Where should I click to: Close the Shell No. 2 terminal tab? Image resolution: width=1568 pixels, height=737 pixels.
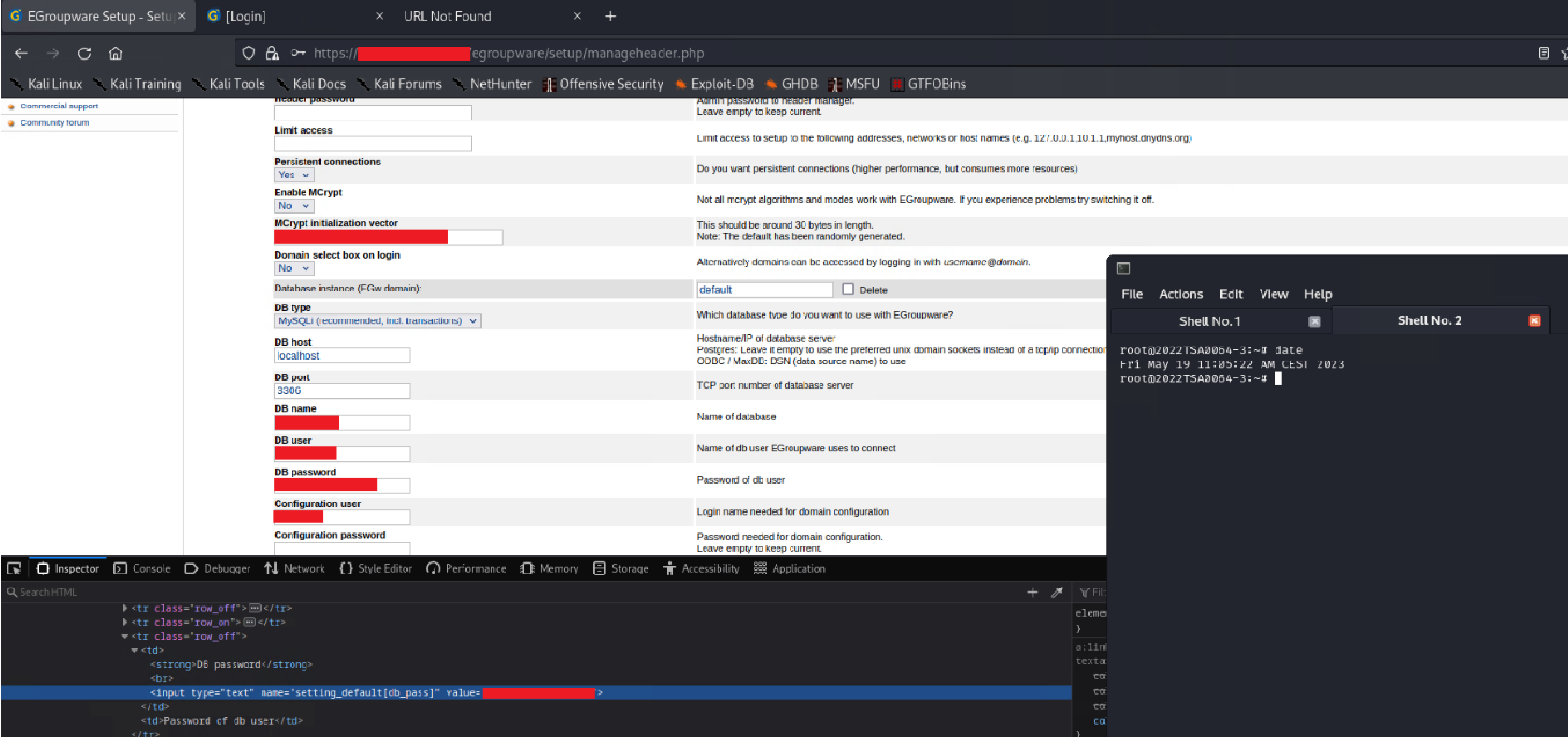coord(1533,320)
